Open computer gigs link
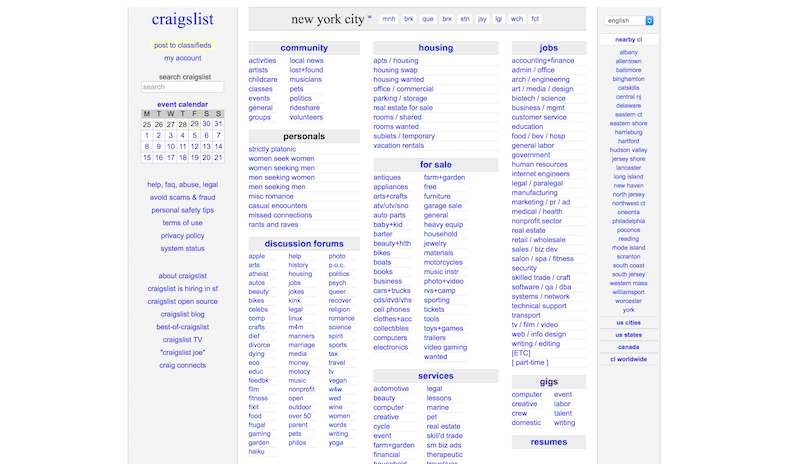 pos(527,395)
